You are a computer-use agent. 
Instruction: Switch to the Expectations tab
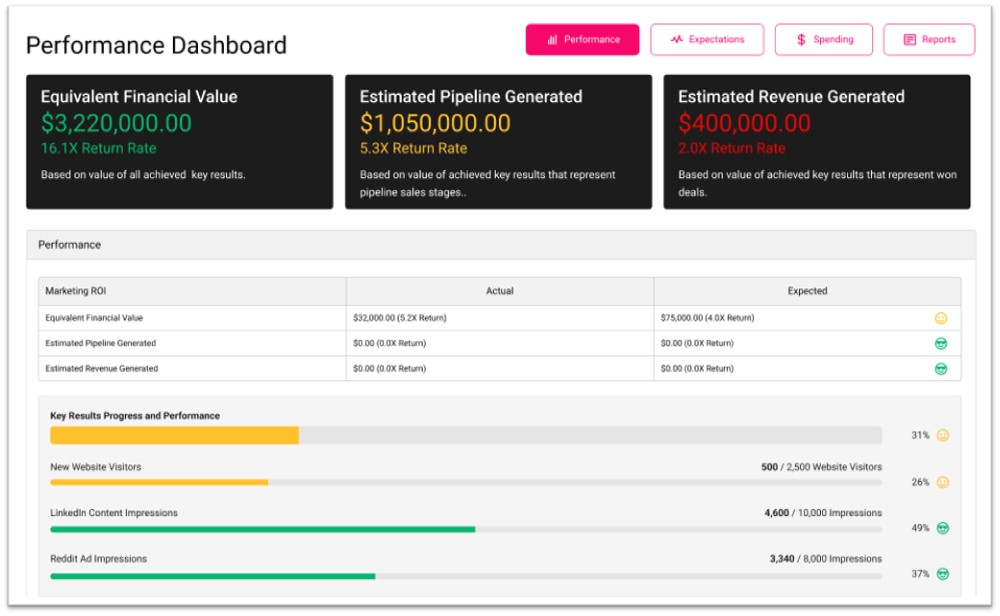(706, 40)
